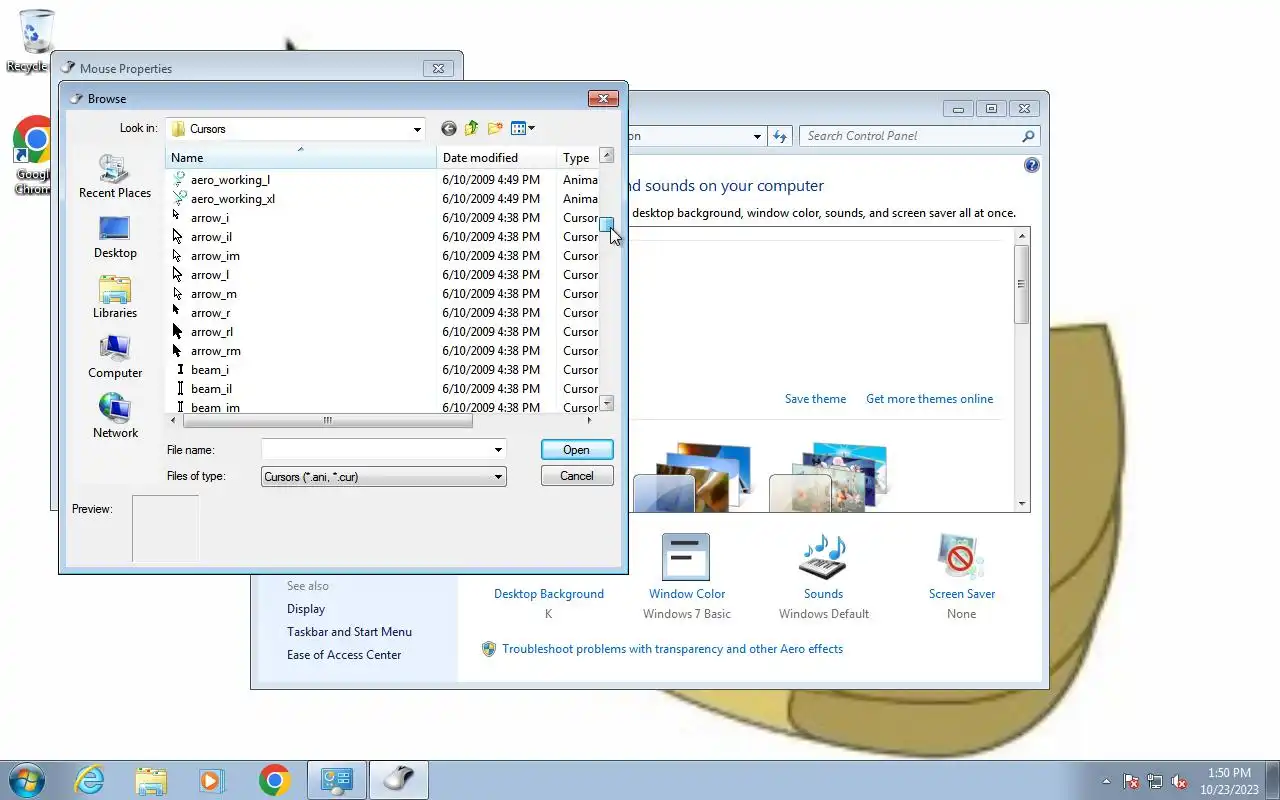Viewport: 1280px width, 800px height.
Task: Launch Google Chrome from taskbar
Action: click(x=274, y=780)
